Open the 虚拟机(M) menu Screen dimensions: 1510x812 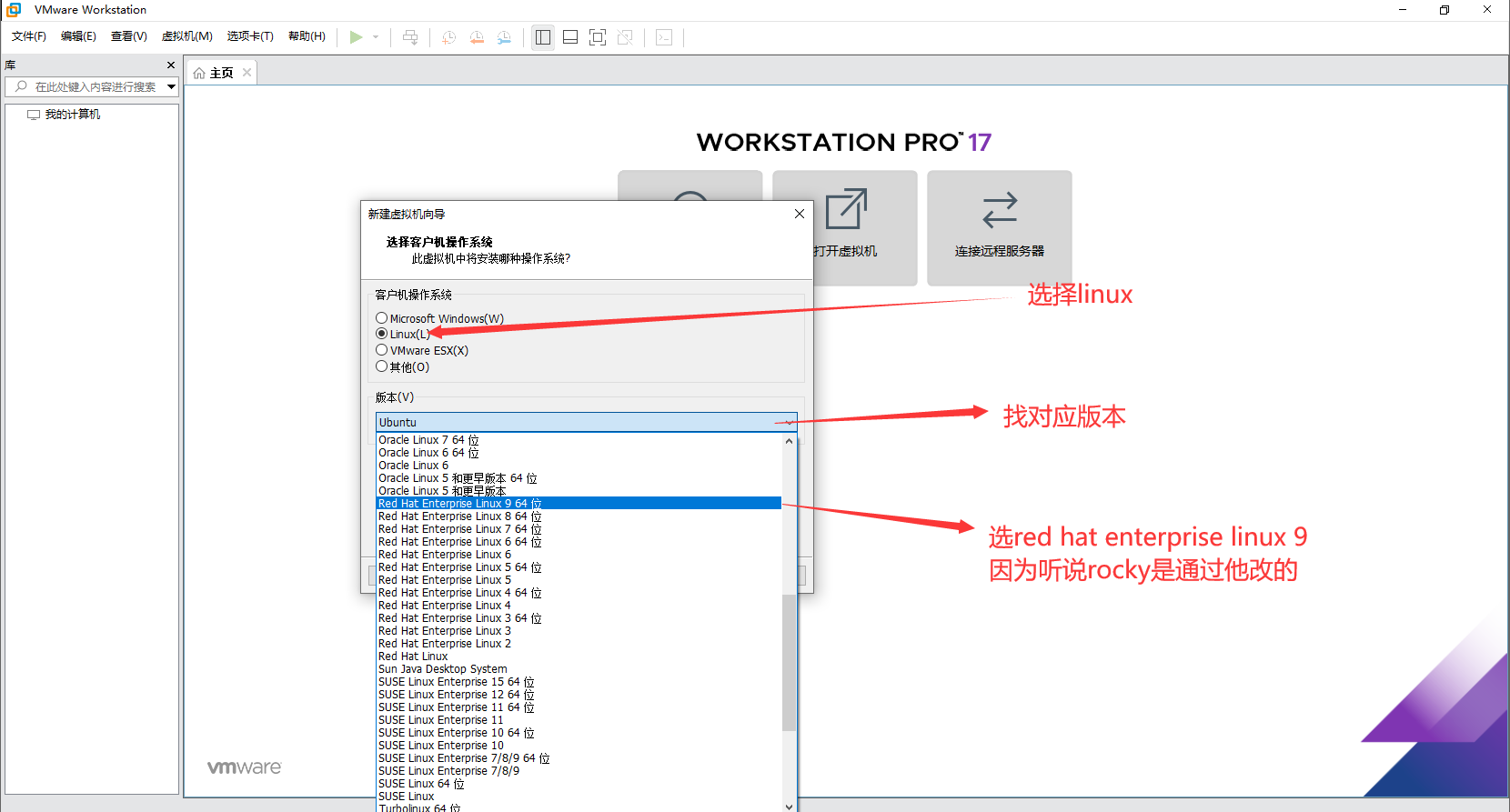(187, 36)
